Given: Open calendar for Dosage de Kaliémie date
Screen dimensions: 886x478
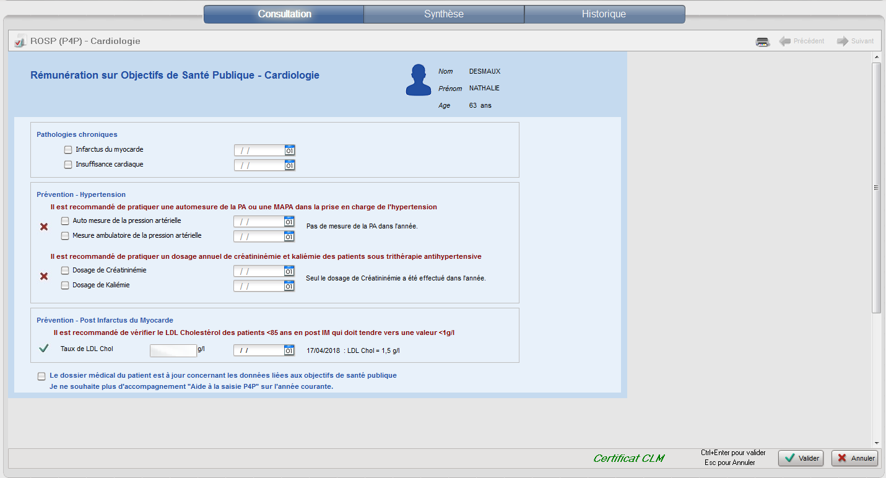Looking at the screenshot, I should click(289, 286).
